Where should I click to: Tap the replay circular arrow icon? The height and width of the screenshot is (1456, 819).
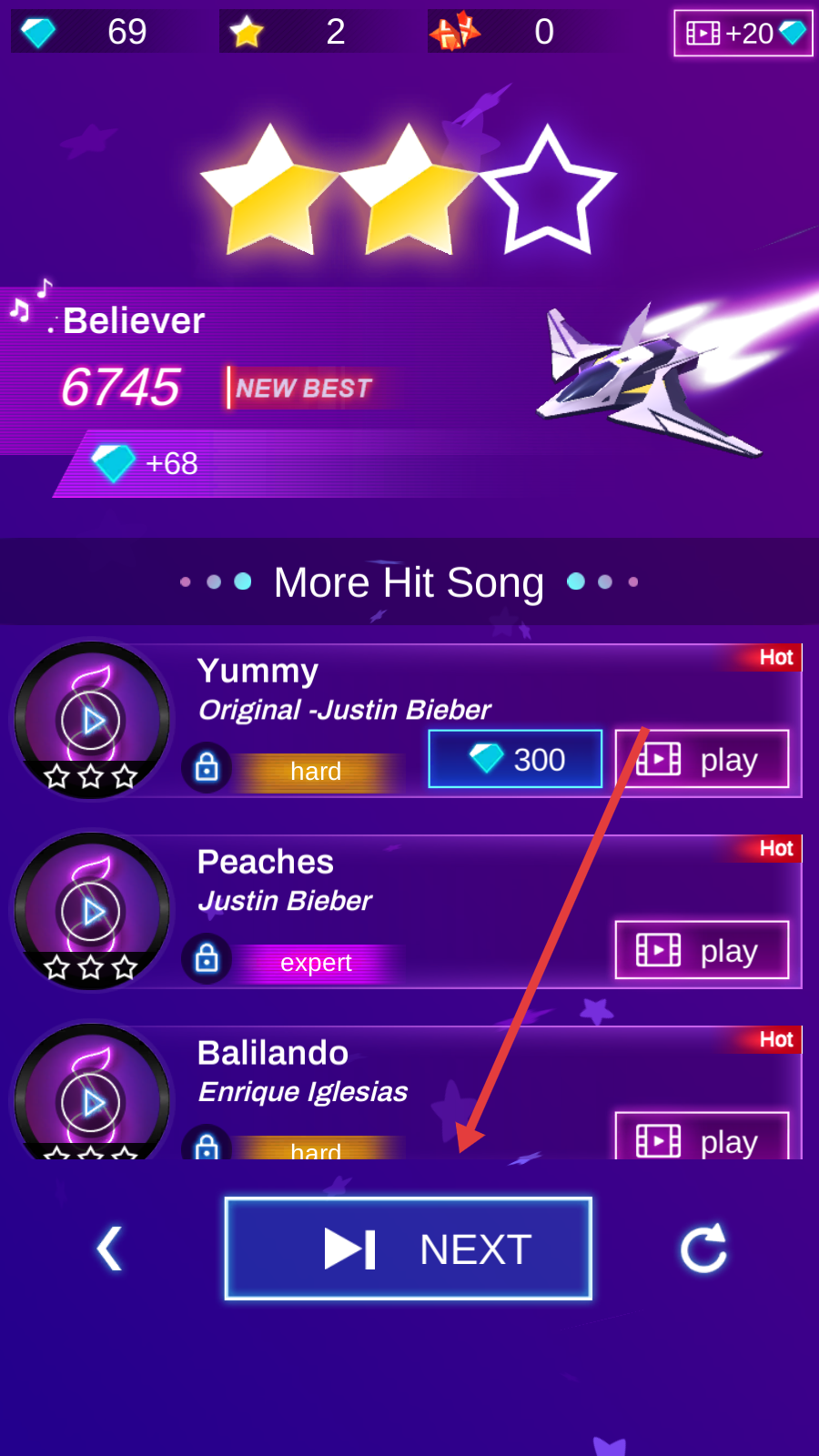tap(703, 1248)
